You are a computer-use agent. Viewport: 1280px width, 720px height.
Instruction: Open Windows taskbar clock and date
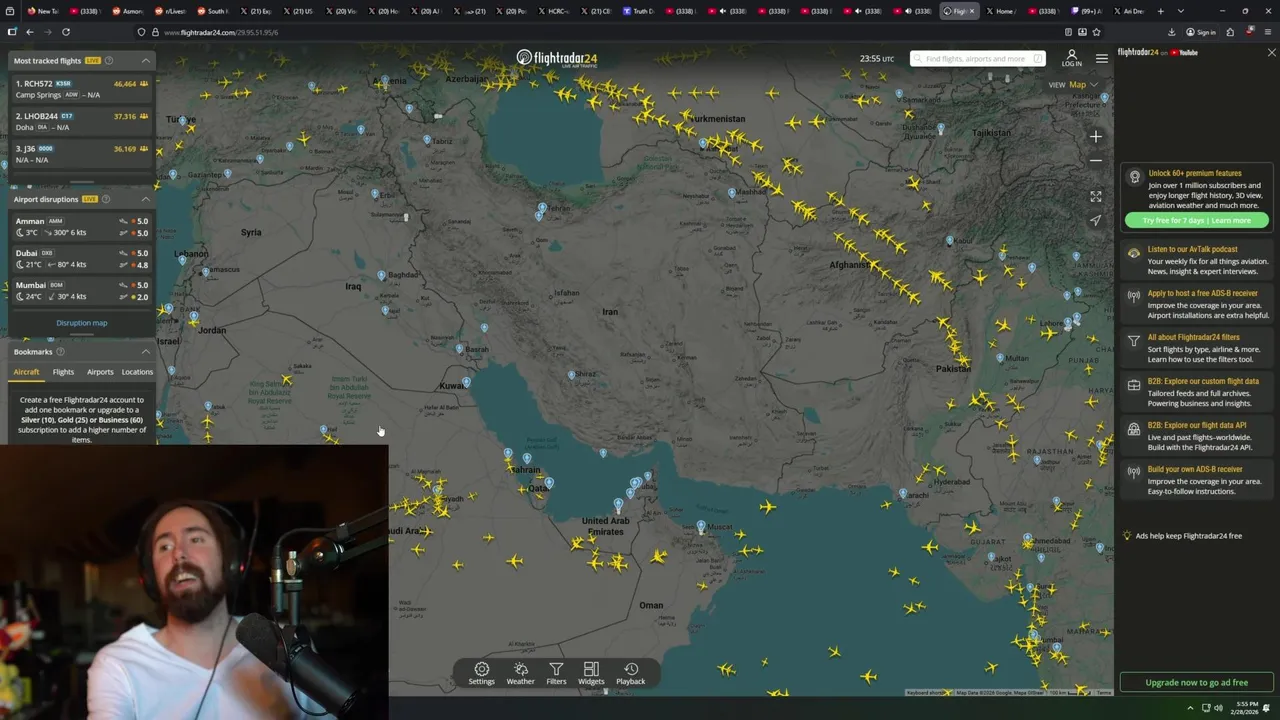pyautogui.click(x=1245, y=708)
